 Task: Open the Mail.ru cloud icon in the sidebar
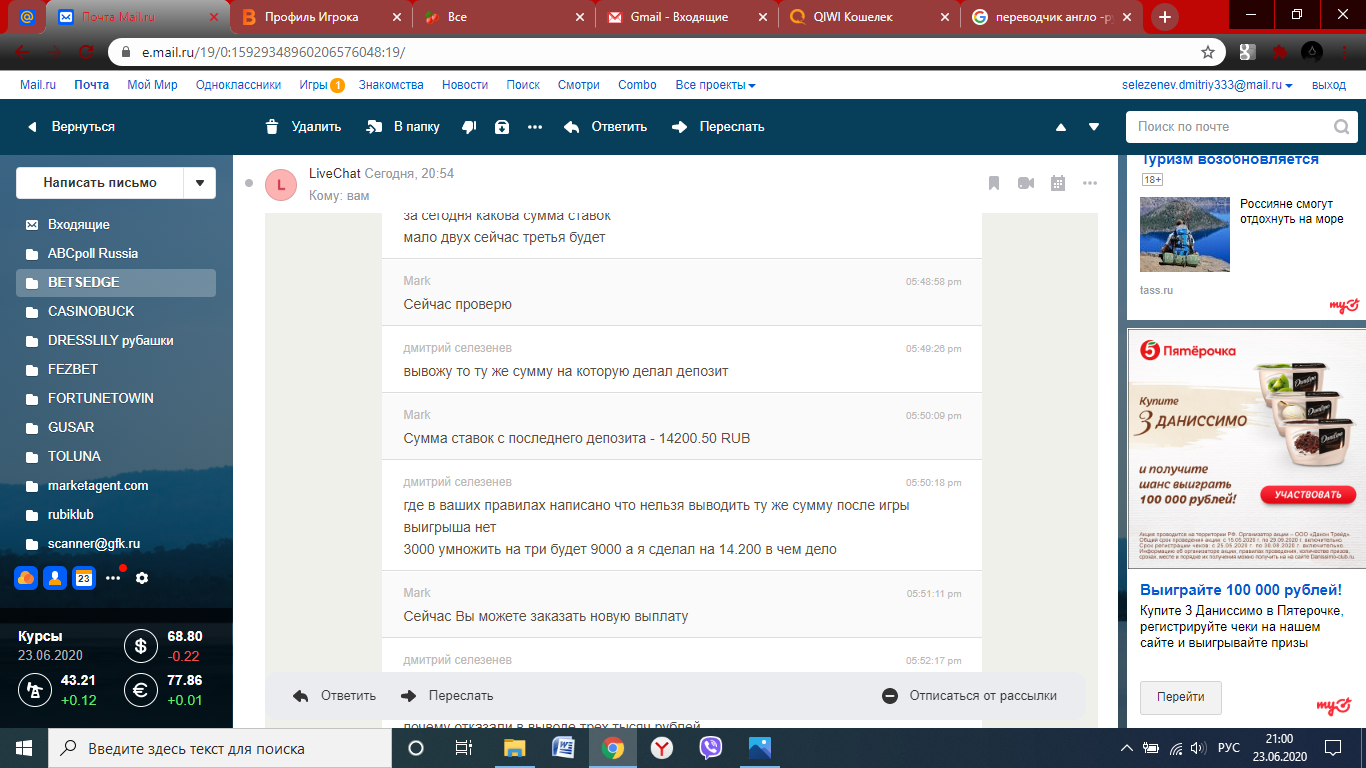click(26, 578)
